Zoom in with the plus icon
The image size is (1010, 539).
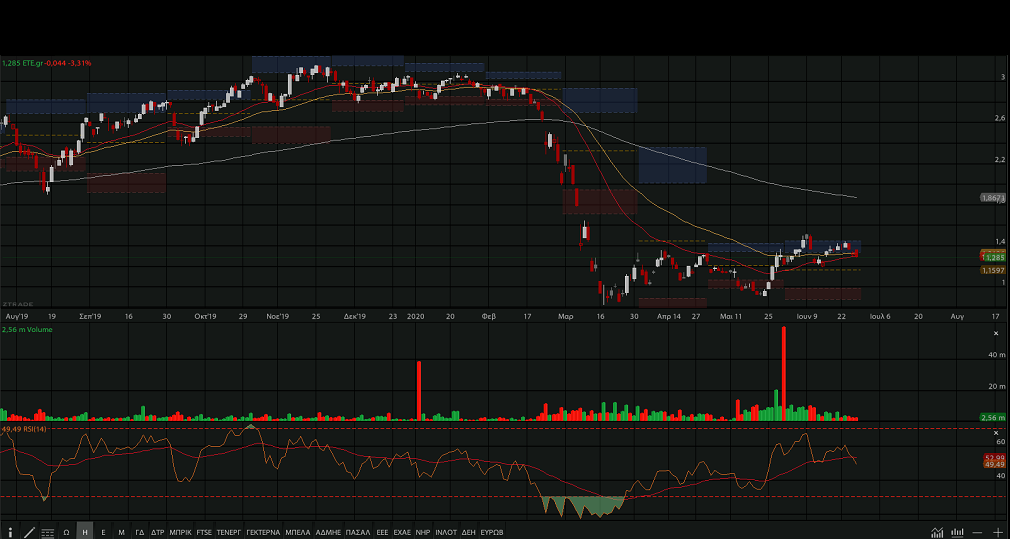(x=997, y=532)
